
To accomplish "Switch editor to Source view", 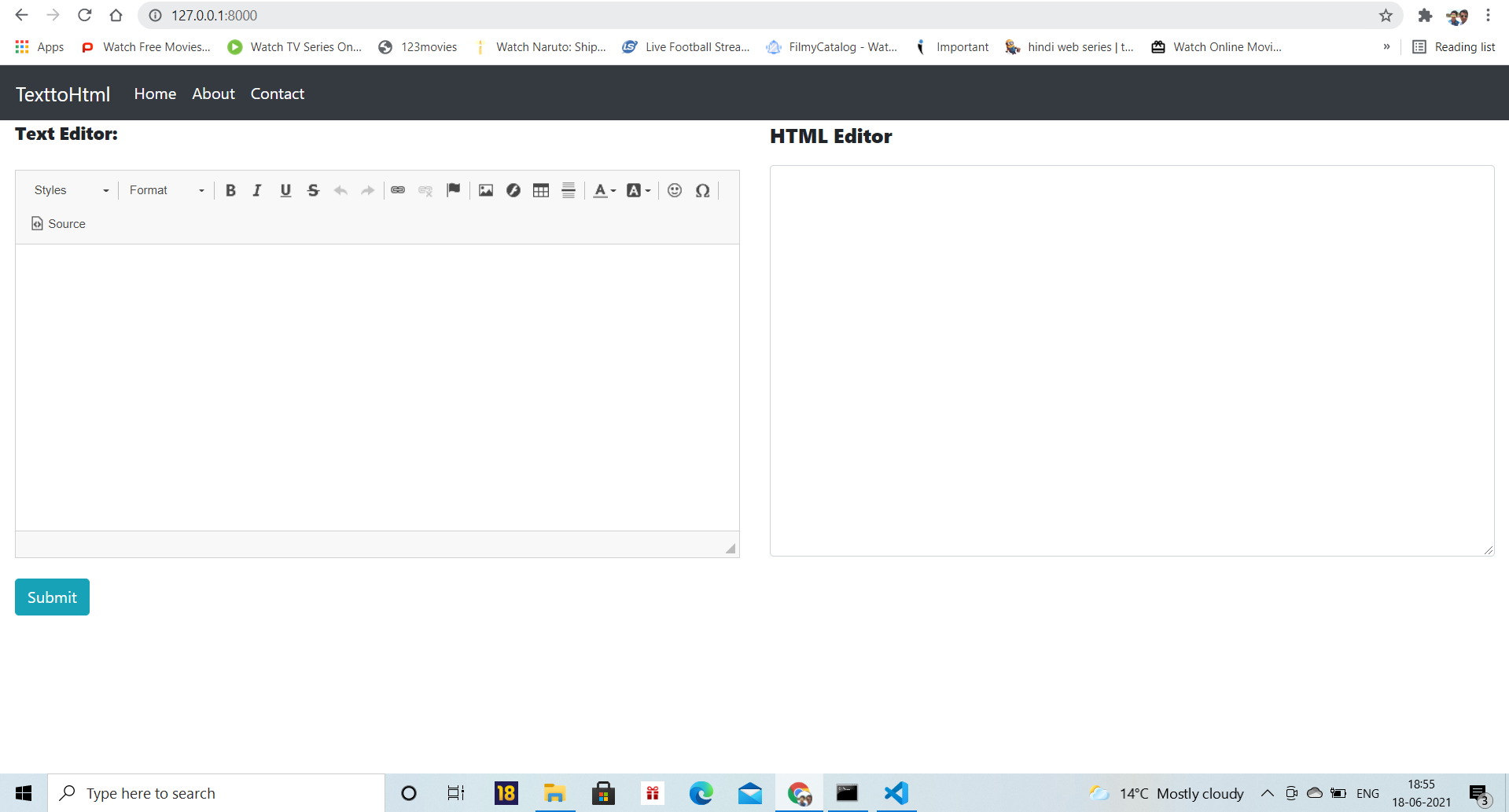I will click(58, 224).
